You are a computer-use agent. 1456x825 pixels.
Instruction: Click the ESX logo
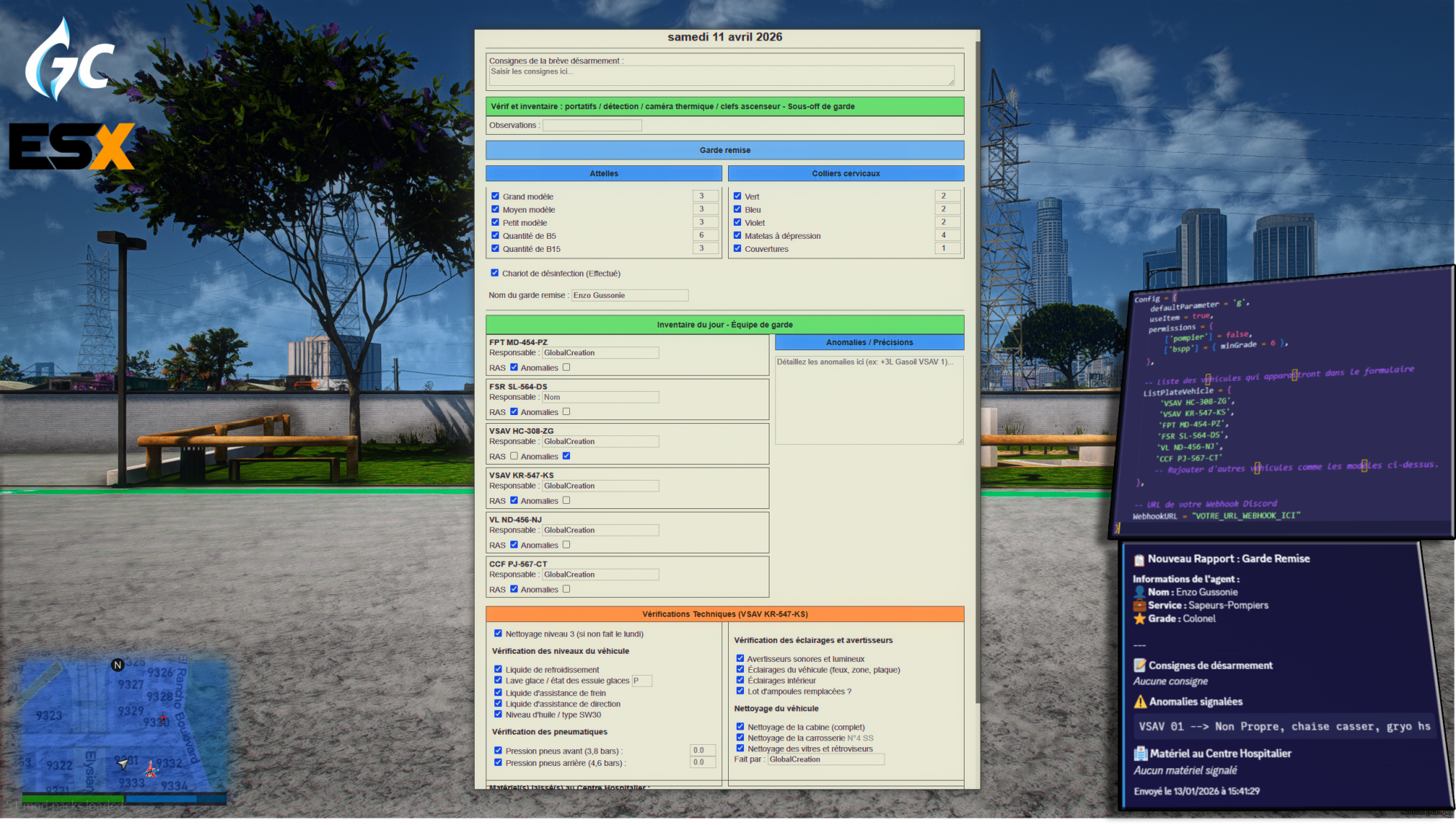coord(72,146)
